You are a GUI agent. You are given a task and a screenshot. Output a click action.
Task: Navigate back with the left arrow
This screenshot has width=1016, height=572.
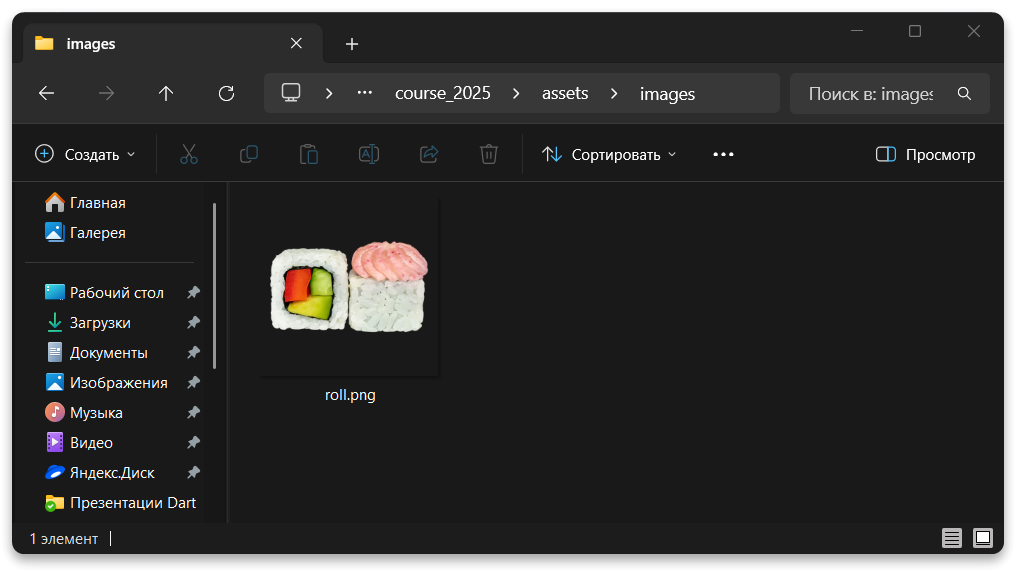point(46,93)
